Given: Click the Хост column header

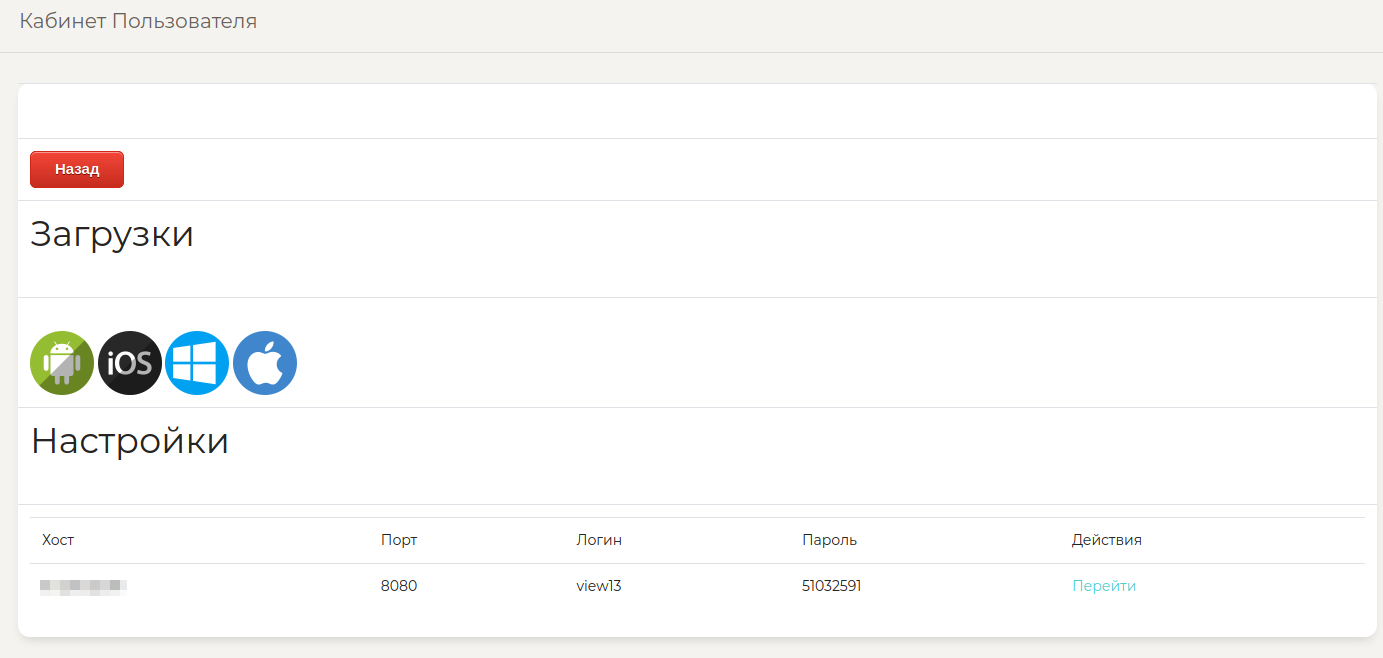Looking at the screenshot, I should [x=58, y=540].
